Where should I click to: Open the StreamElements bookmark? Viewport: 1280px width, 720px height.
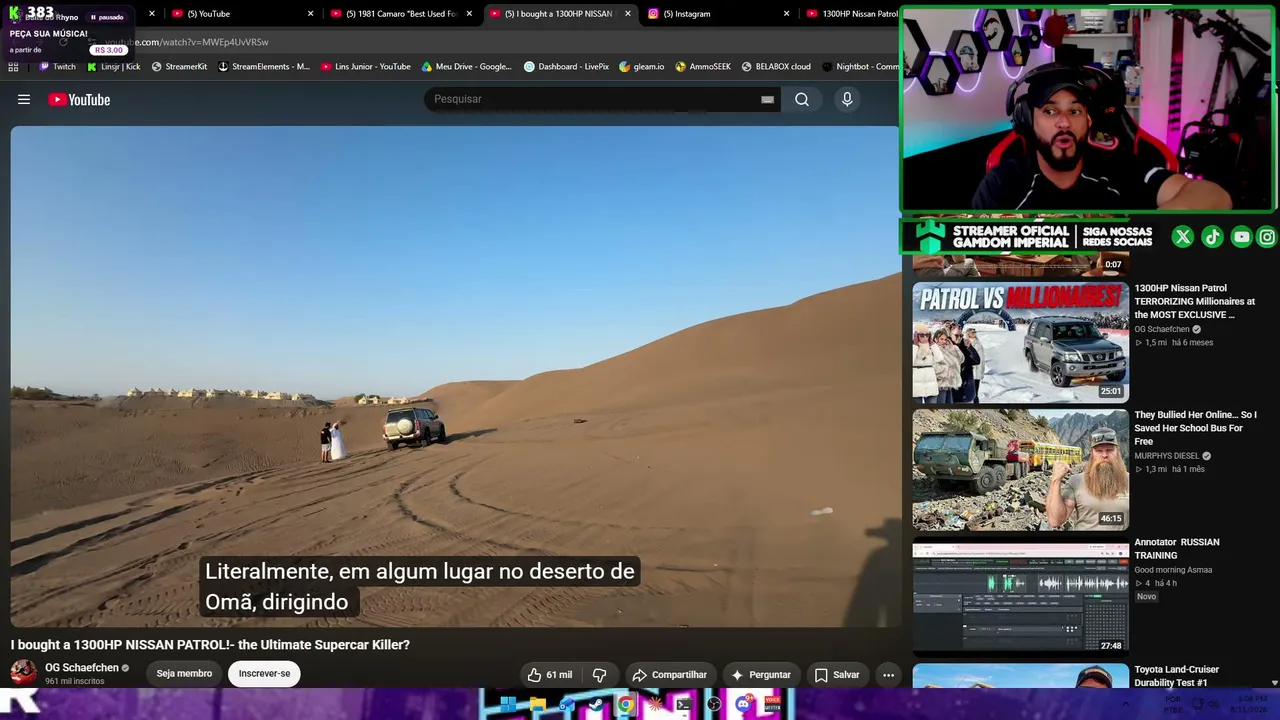pos(264,67)
